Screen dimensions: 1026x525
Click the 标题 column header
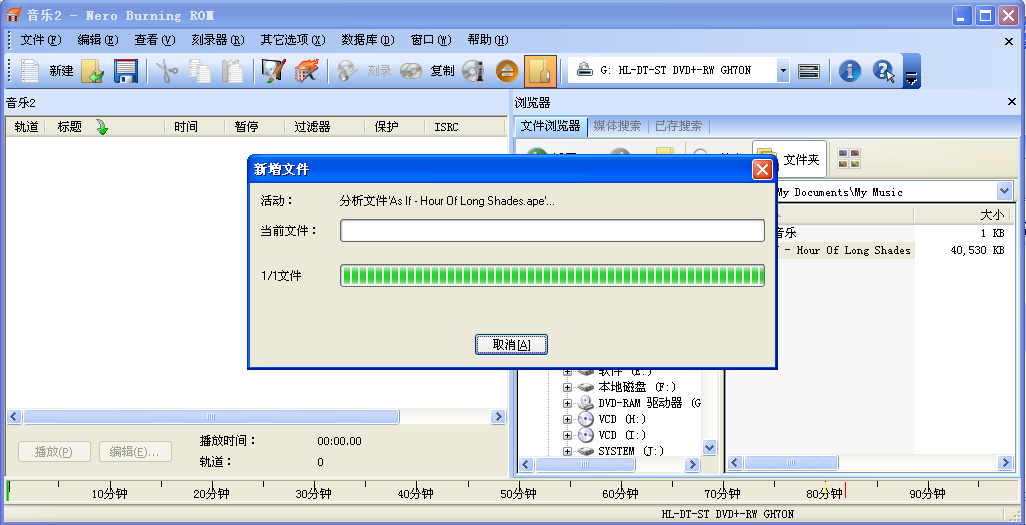pos(69,126)
